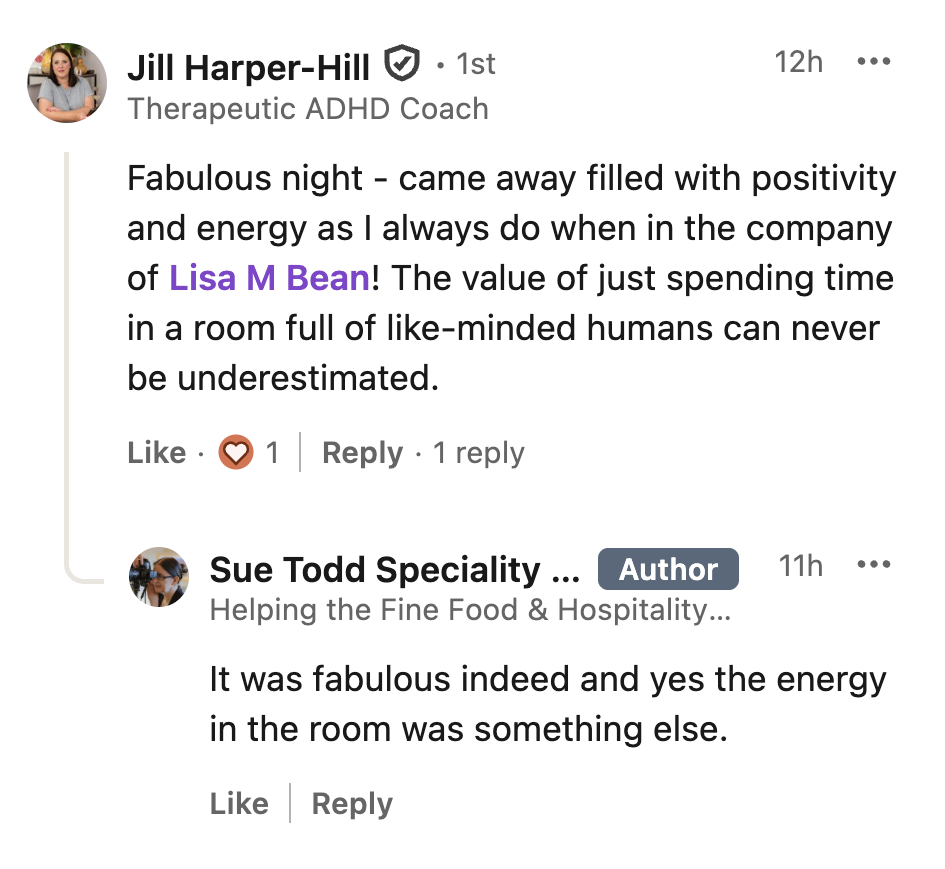
Task: Open Sue Todd's profile avatar
Action: pyautogui.click(x=159, y=577)
